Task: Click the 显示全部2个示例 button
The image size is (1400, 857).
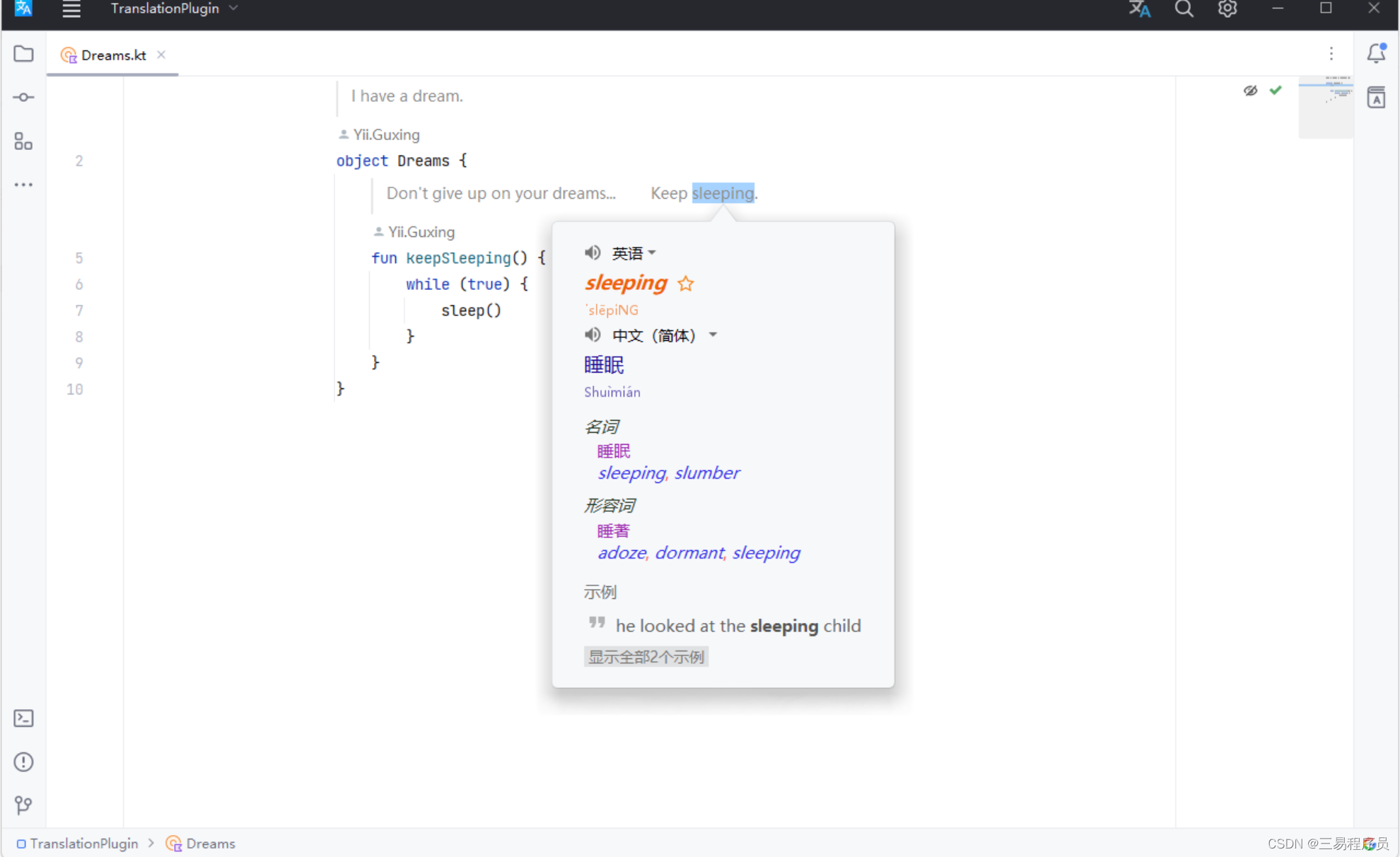Action: (x=646, y=657)
